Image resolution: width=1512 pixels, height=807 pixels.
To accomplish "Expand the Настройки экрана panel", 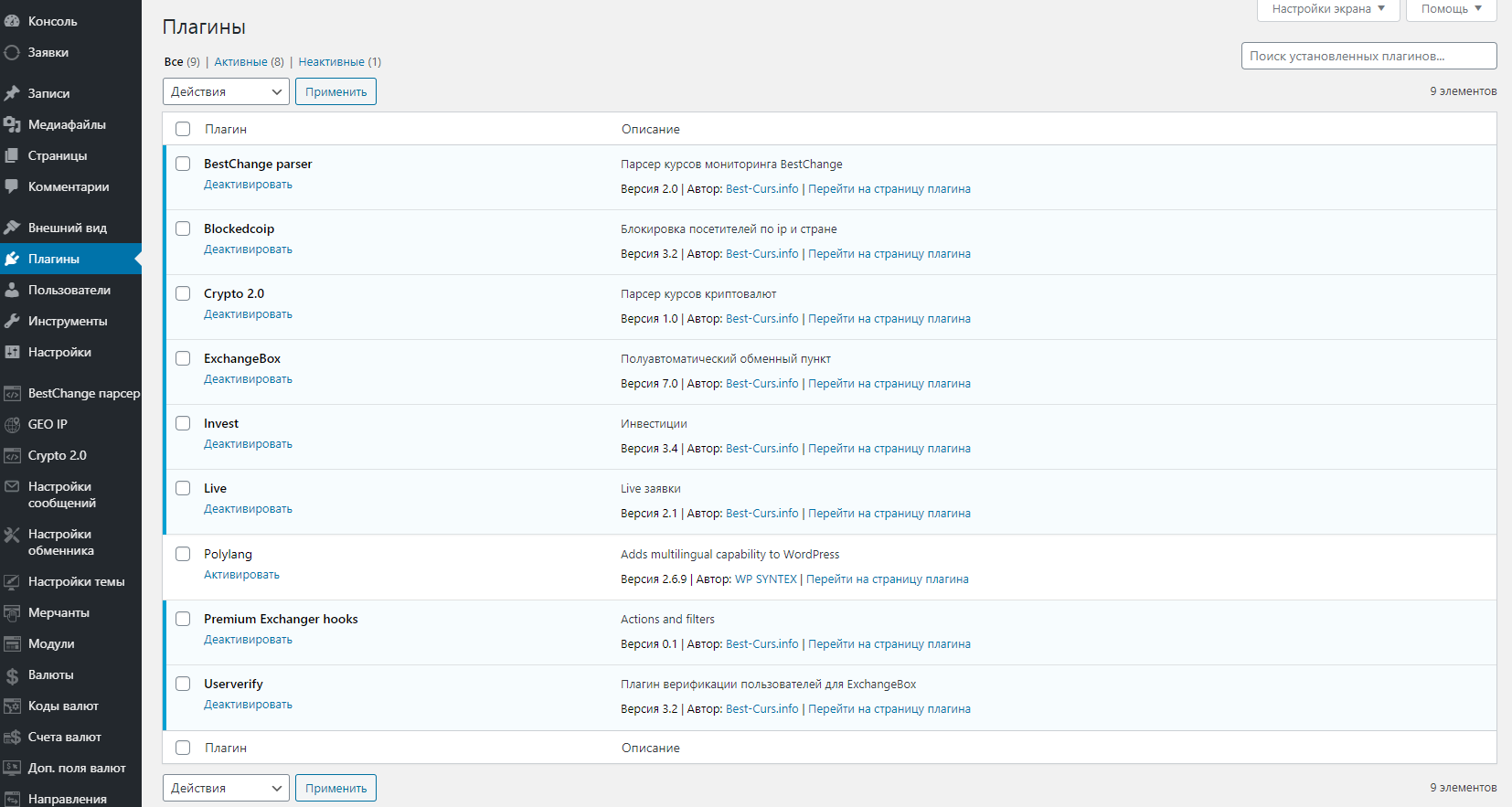I will (x=1328, y=9).
